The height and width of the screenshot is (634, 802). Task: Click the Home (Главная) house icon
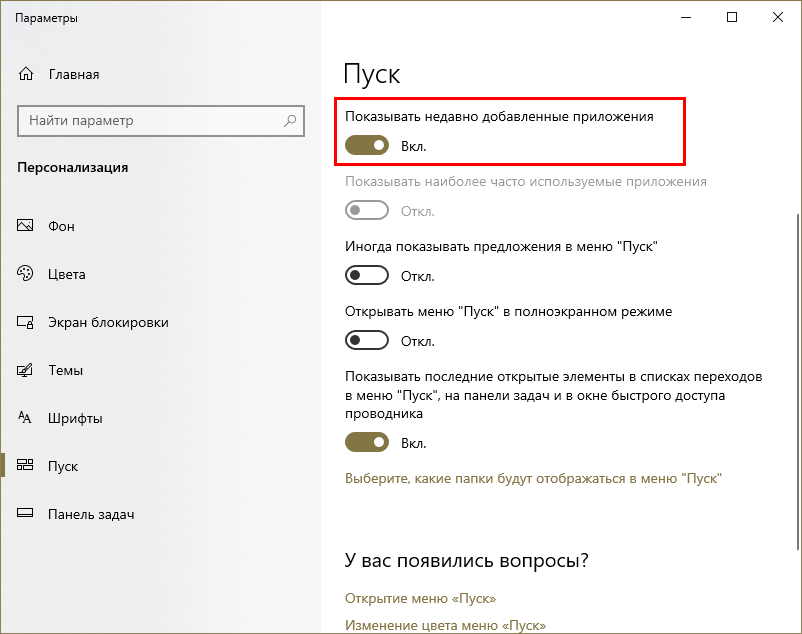click(27, 74)
